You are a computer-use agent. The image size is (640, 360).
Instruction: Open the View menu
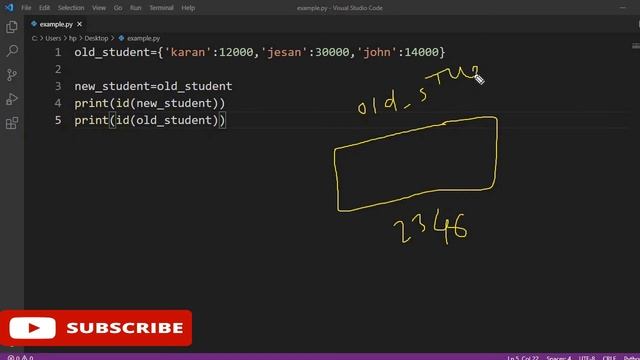click(99, 8)
